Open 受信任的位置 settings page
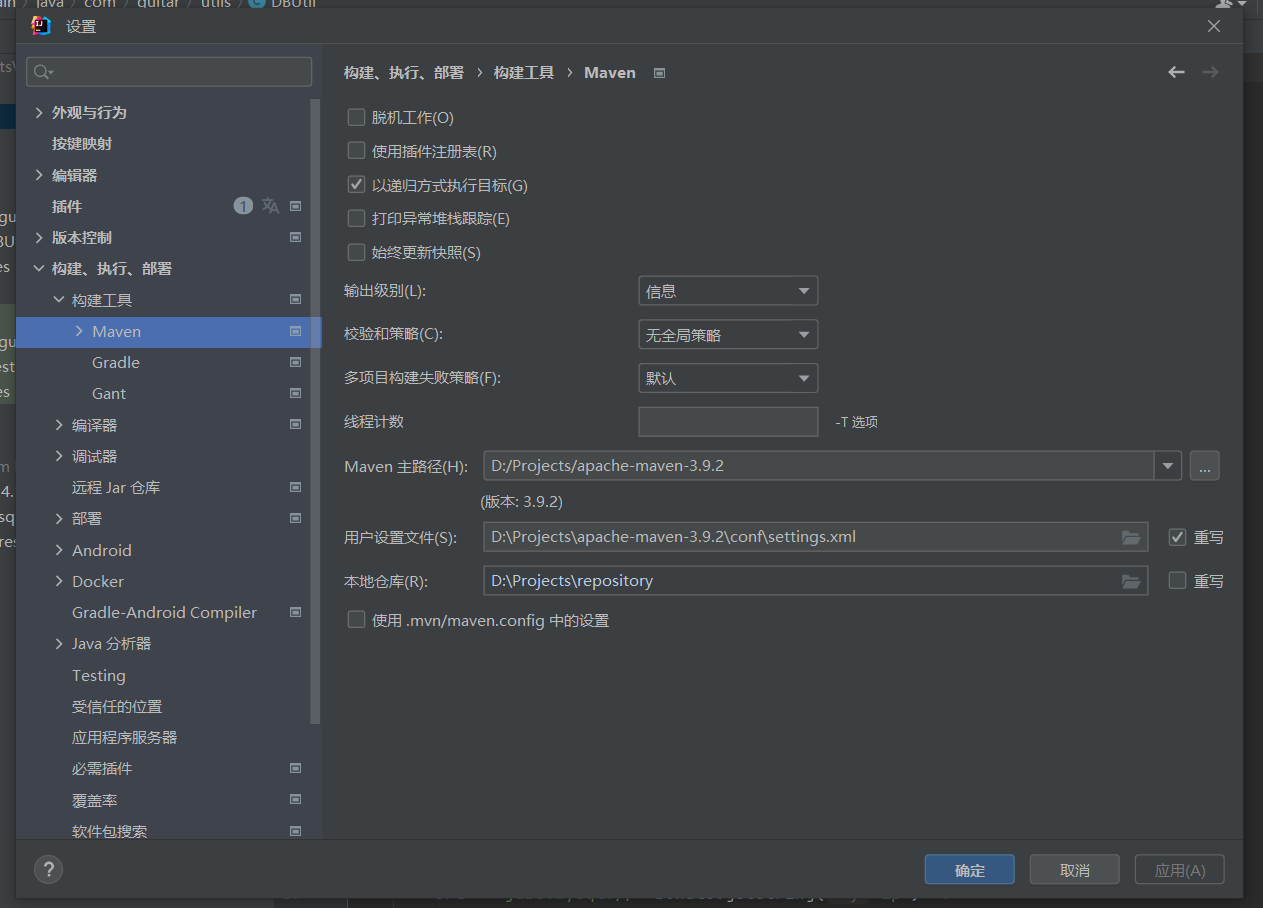The image size is (1263, 908). [117, 706]
